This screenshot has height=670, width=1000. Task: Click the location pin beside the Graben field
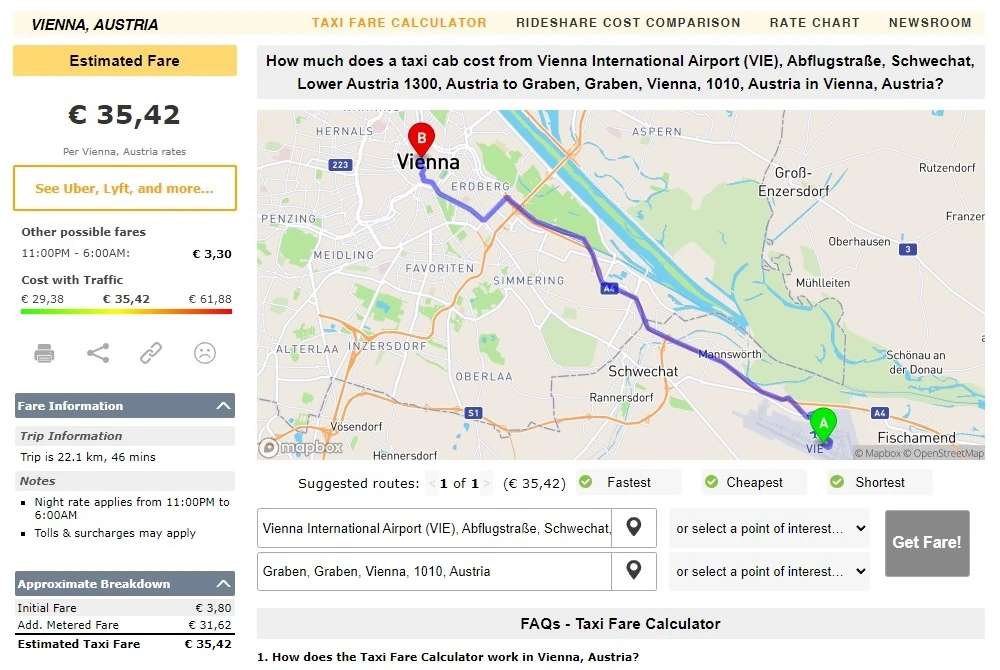click(633, 570)
